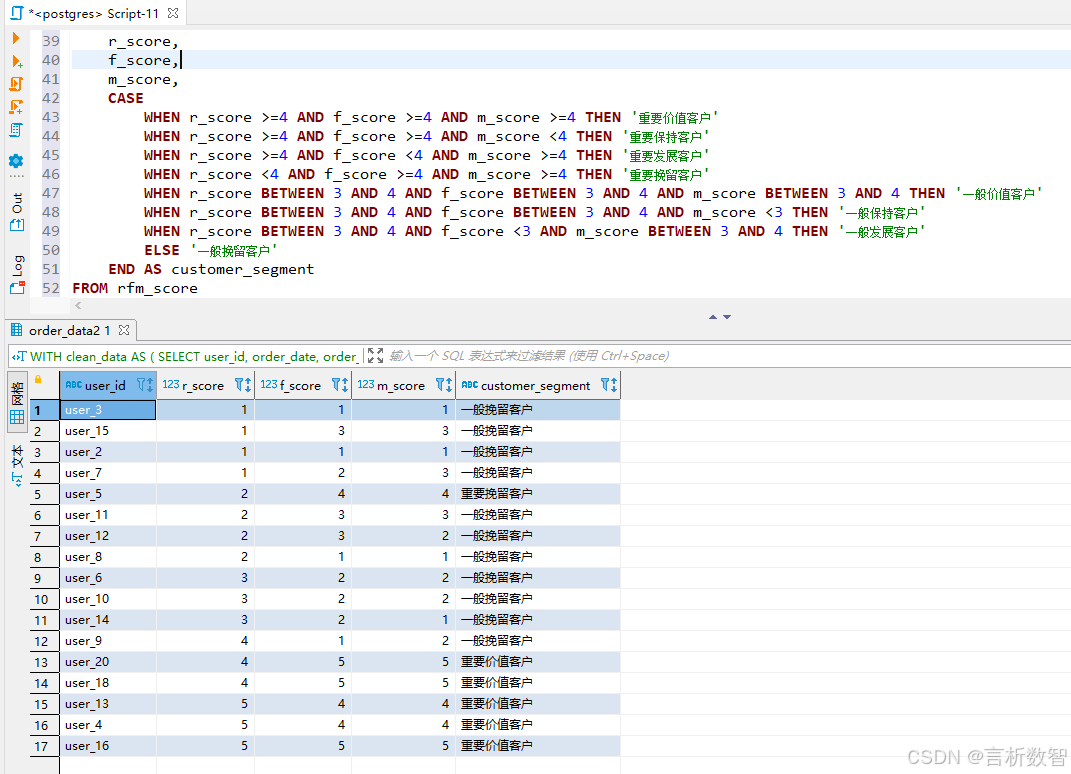Viewport: 1071px width, 774px height.
Task: Run the SQL statement with the orange play icon
Action: (x=16, y=38)
